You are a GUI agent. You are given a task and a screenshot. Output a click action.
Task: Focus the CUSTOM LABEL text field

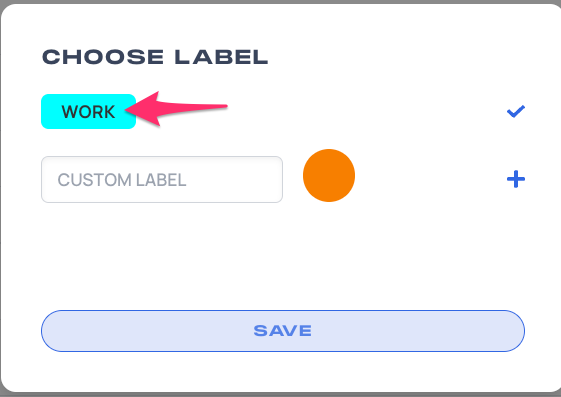(x=162, y=180)
